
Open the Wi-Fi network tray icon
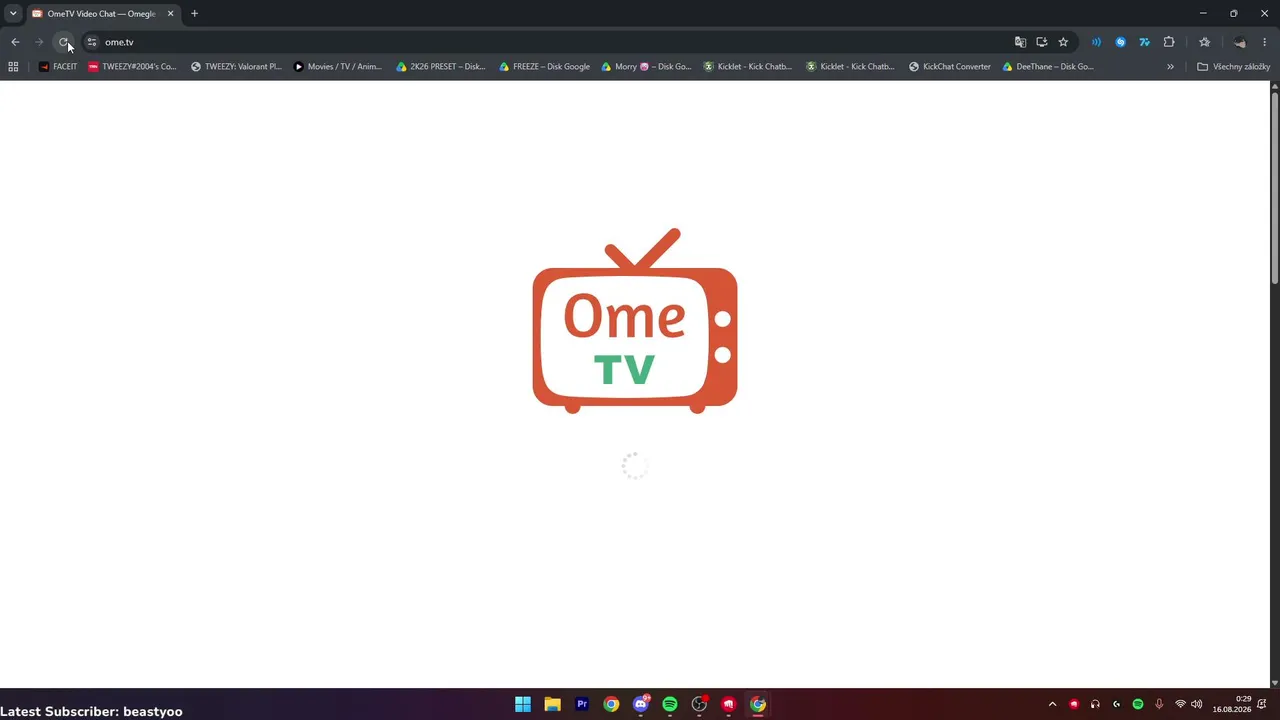(1180, 704)
